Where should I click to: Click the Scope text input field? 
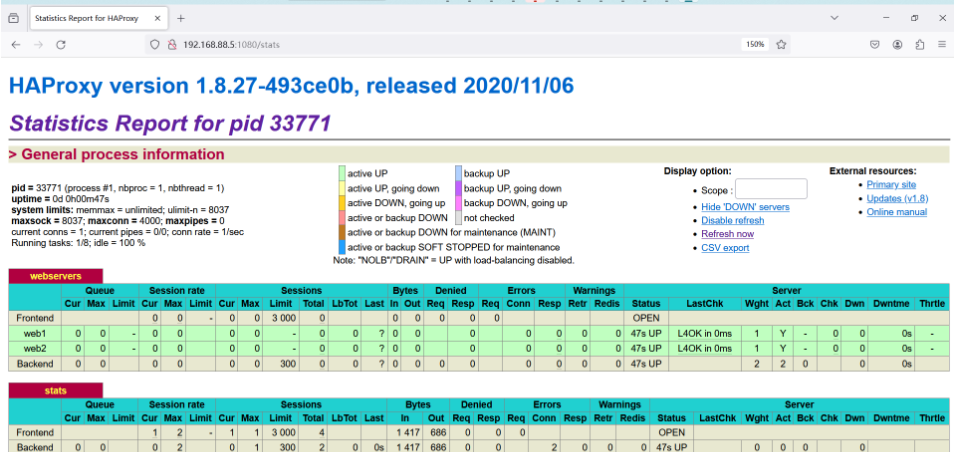click(x=771, y=189)
